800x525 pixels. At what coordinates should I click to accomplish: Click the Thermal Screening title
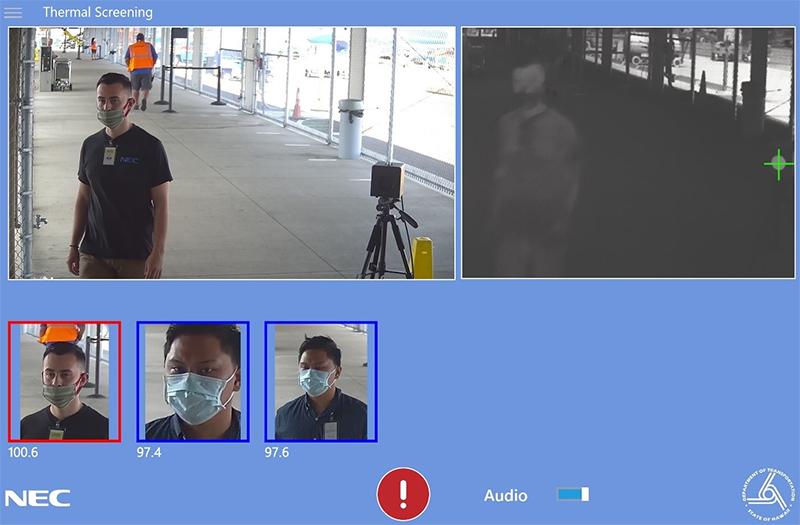tap(98, 13)
